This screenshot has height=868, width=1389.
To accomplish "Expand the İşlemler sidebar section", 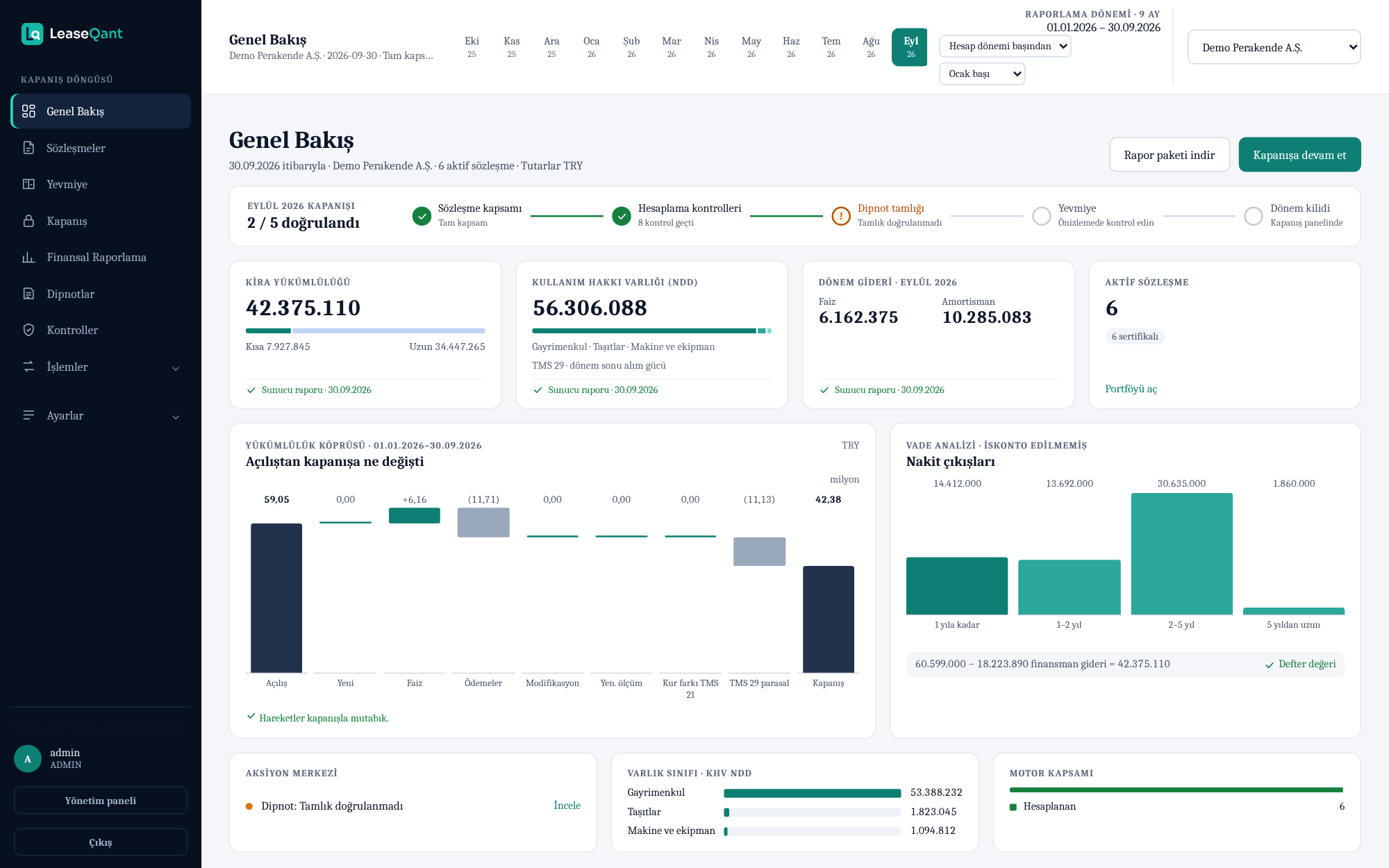I will (101, 367).
